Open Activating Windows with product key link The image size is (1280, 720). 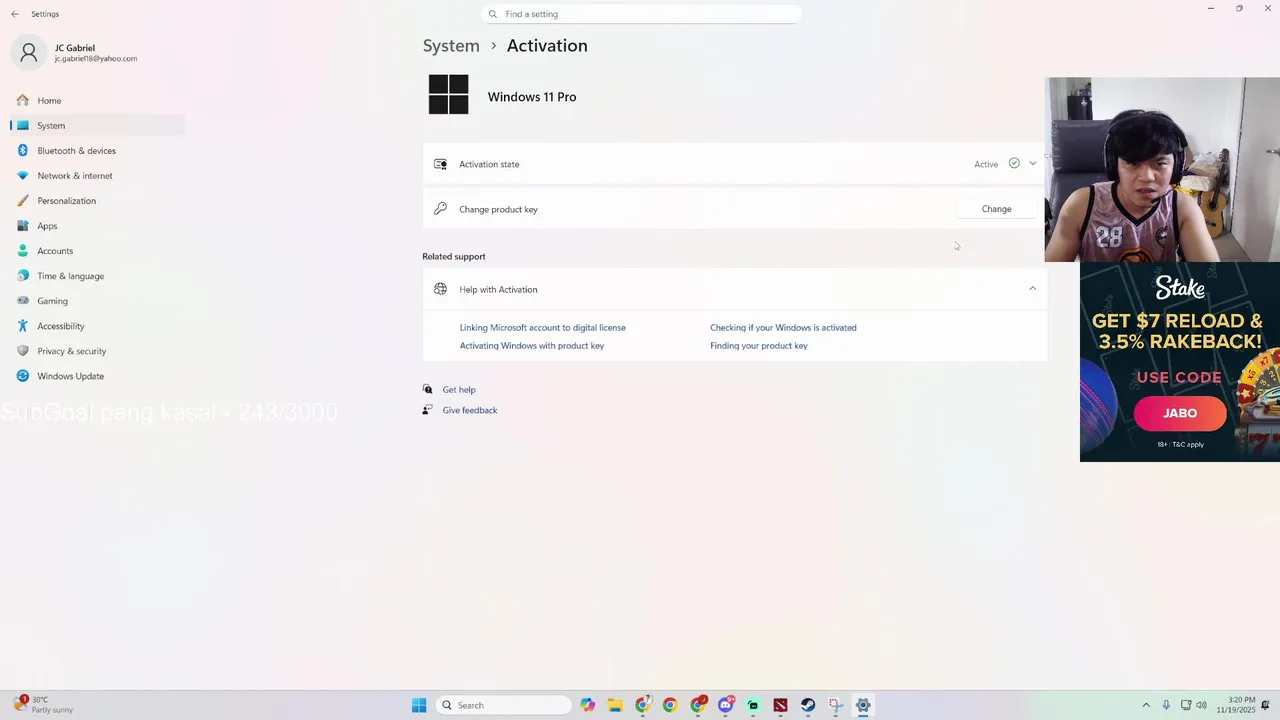[x=531, y=345]
